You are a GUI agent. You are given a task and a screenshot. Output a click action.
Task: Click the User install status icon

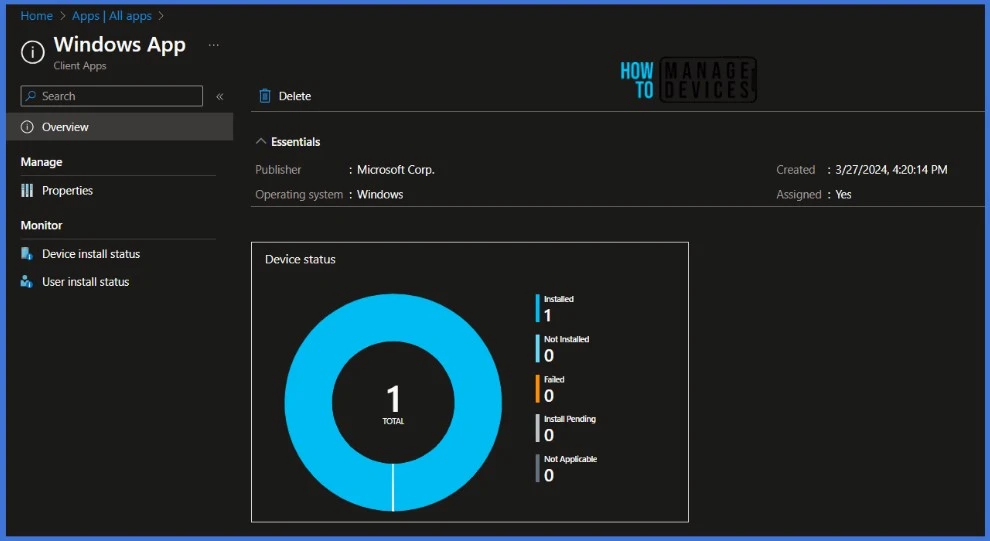[x=27, y=282]
